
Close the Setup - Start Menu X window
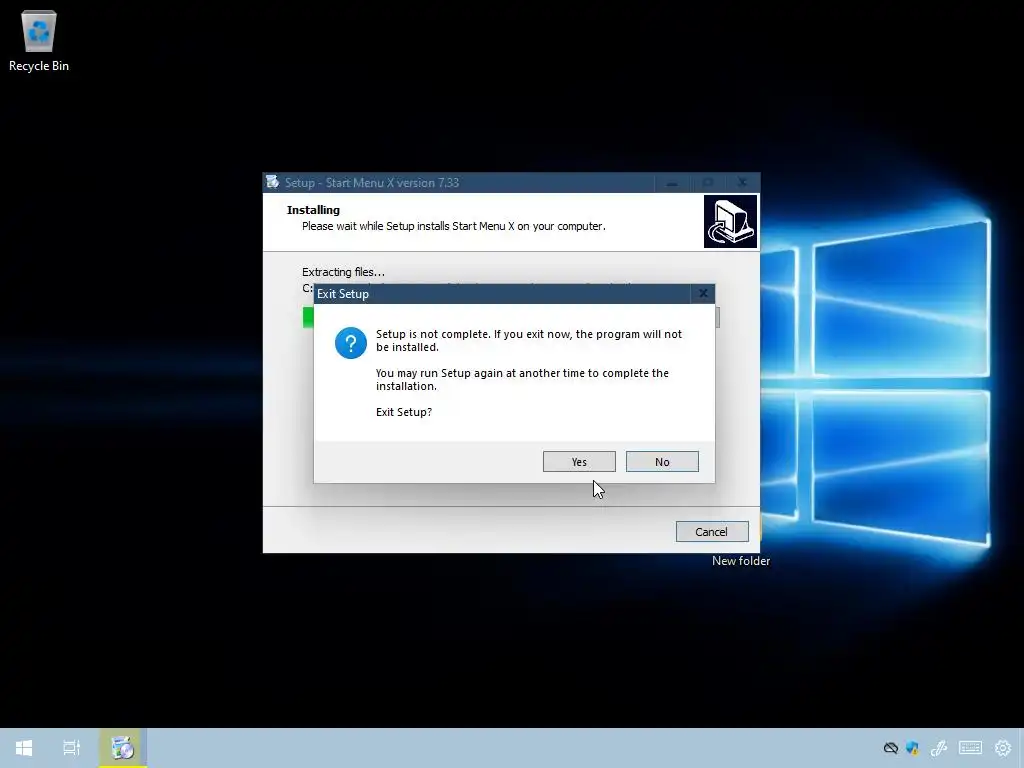click(x=742, y=183)
